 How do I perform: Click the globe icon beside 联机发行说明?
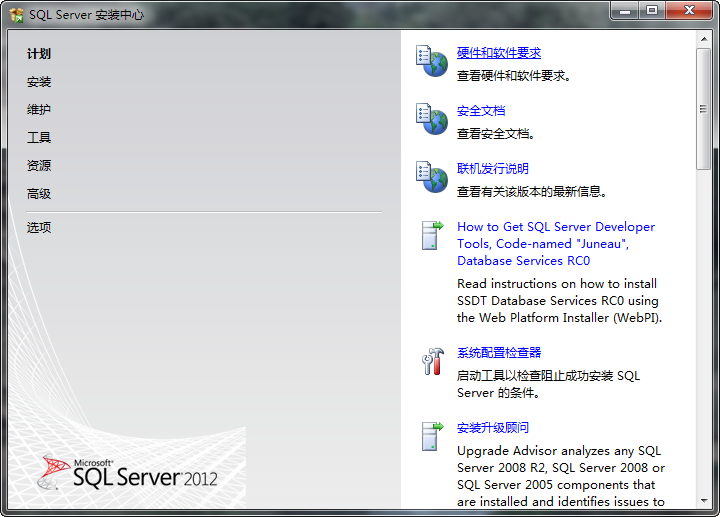432,177
